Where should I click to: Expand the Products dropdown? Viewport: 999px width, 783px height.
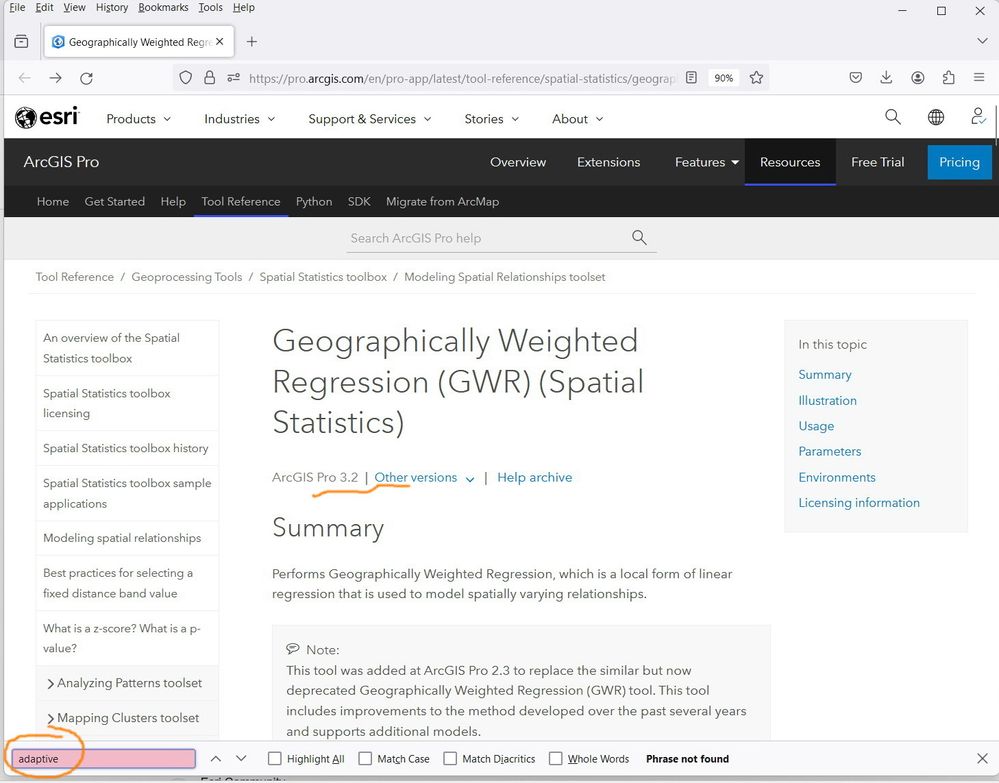pos(138,119)
